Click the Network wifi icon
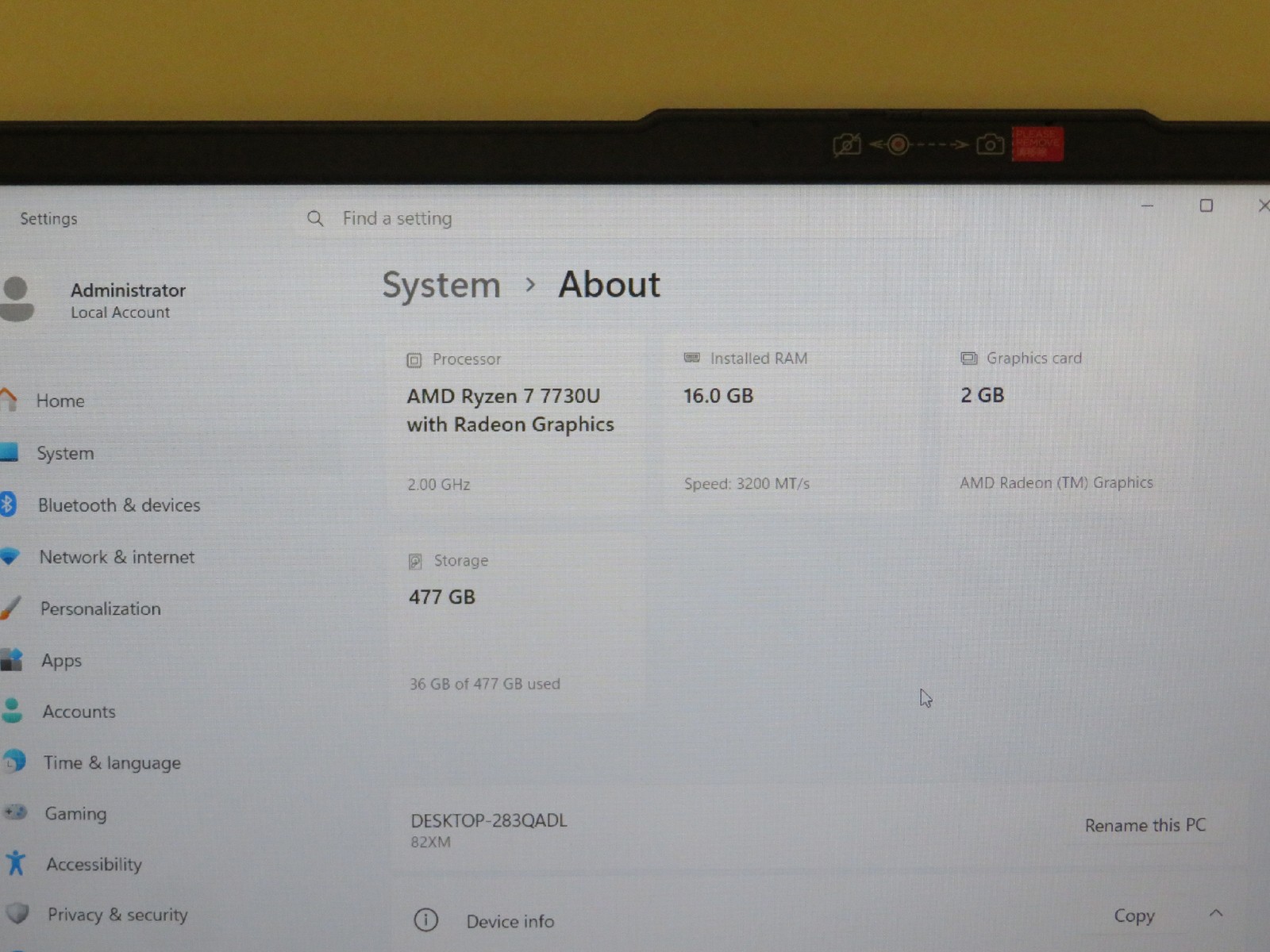This screenshot has height=952, width=1270. coord(10,557)
